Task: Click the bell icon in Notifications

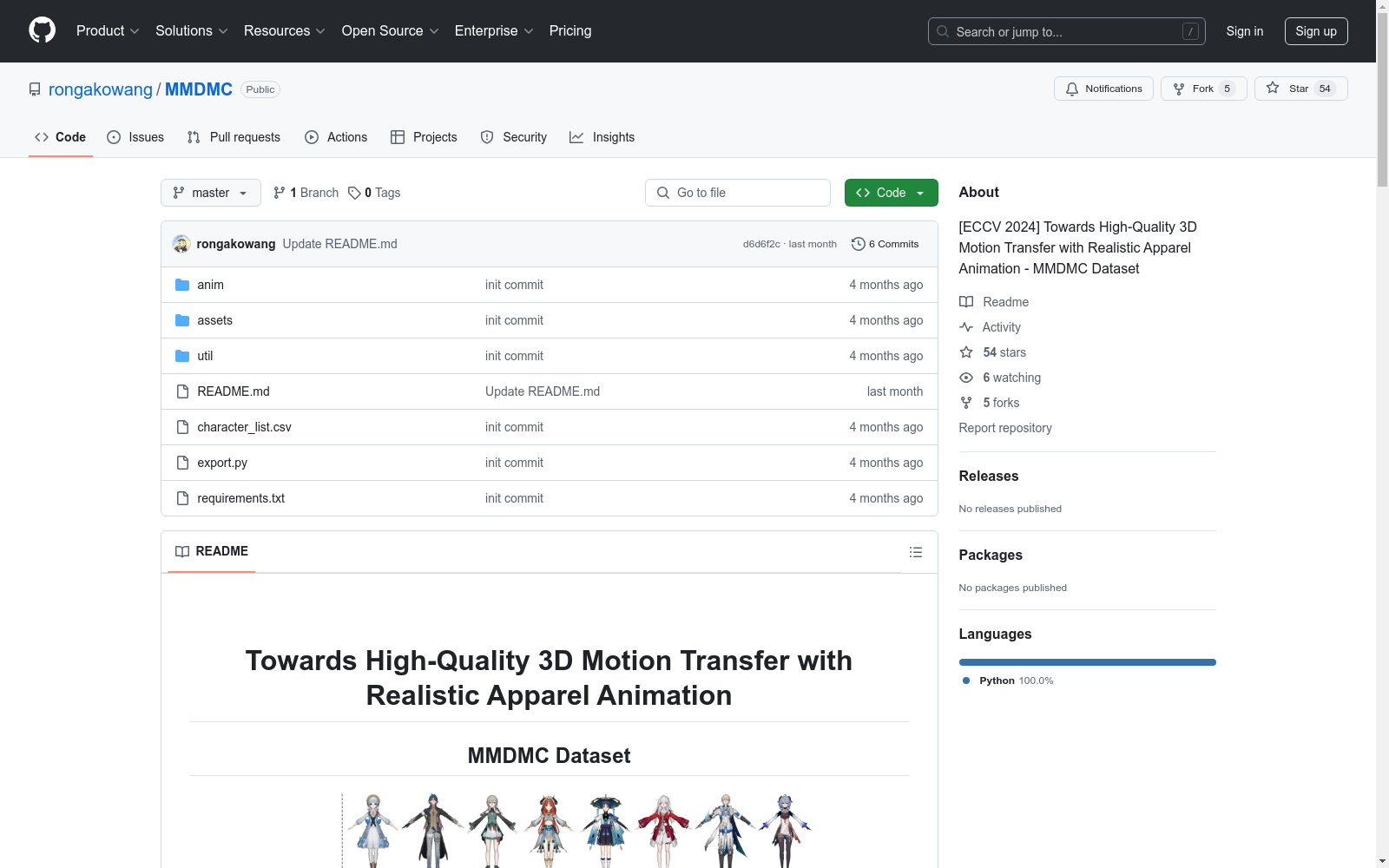Action: 1072,89
